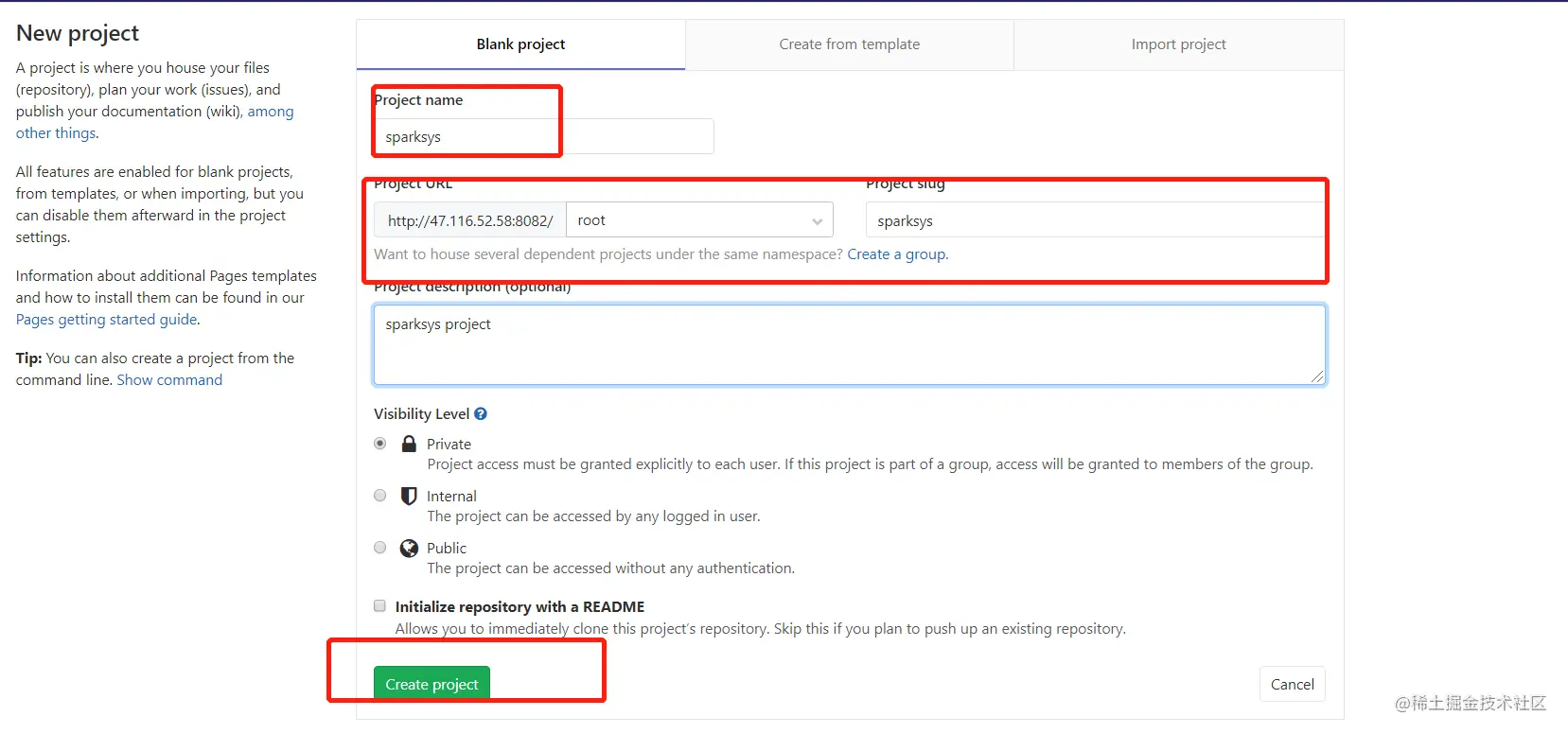
Task: Click the Create project button
Action: tap(432, 684)
